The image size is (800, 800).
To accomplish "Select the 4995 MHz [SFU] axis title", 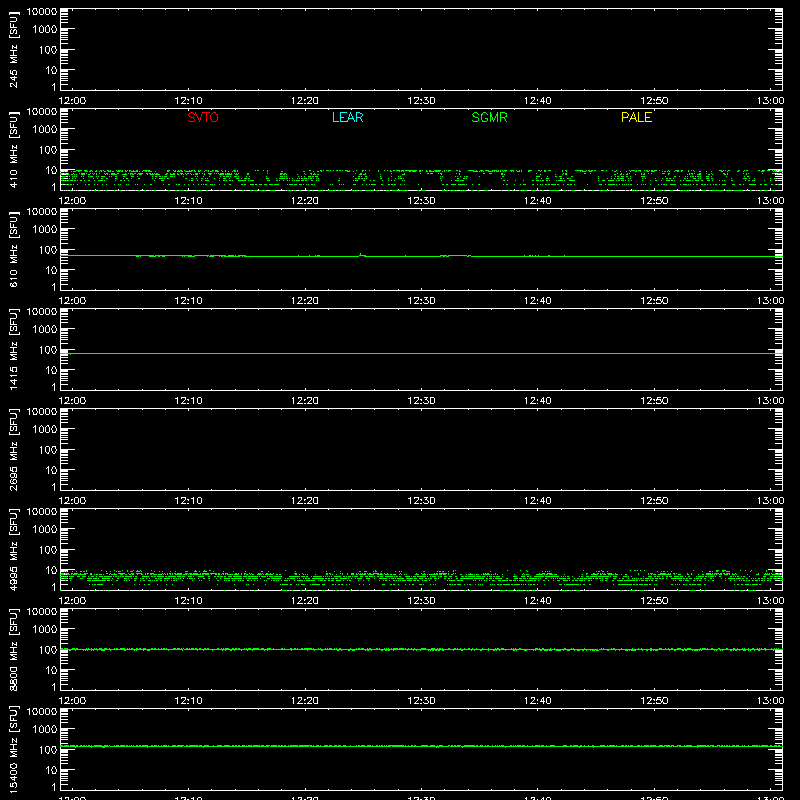I will [14, 550].
